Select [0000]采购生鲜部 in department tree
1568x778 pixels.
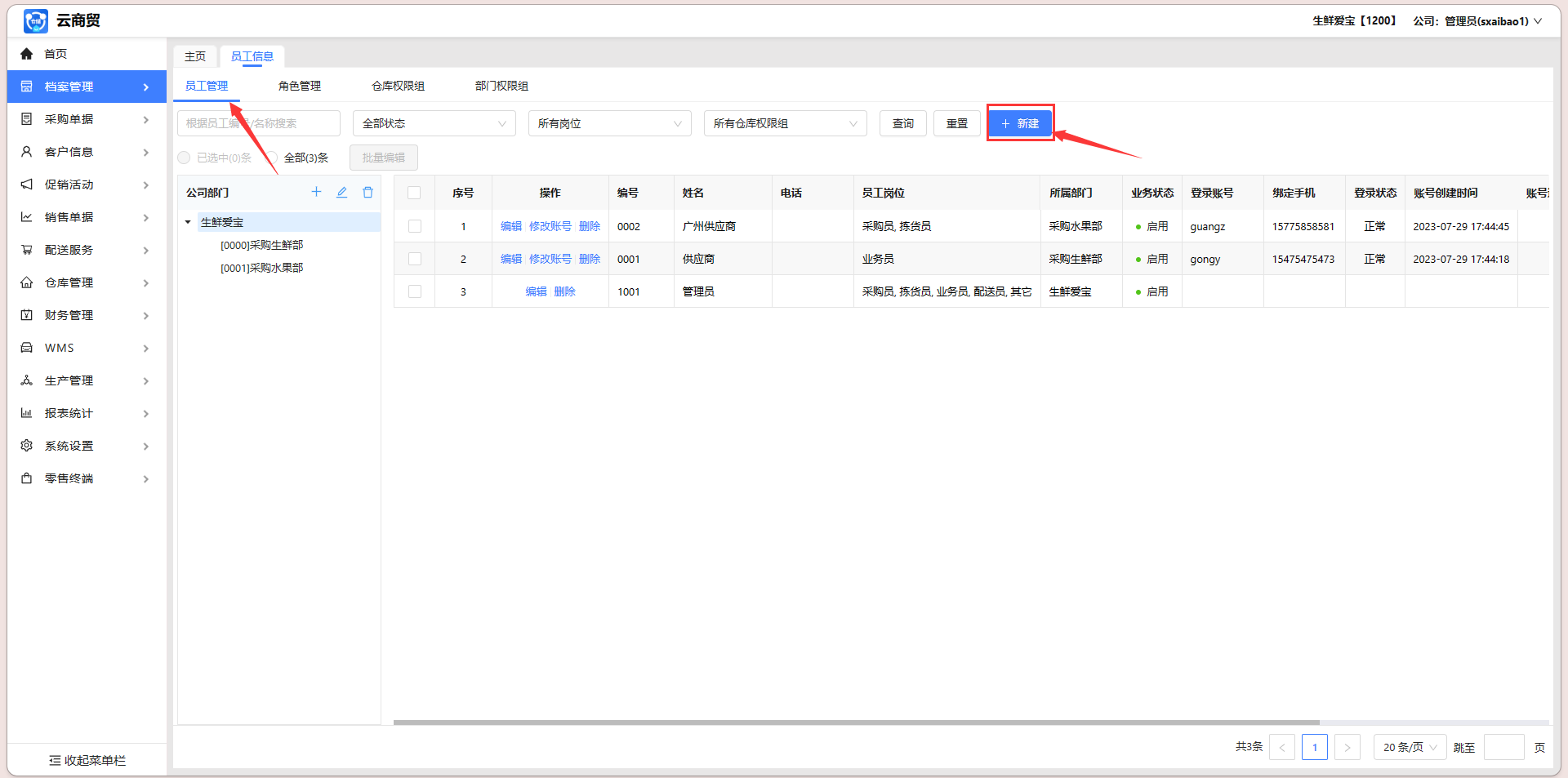tap(261, 245)
